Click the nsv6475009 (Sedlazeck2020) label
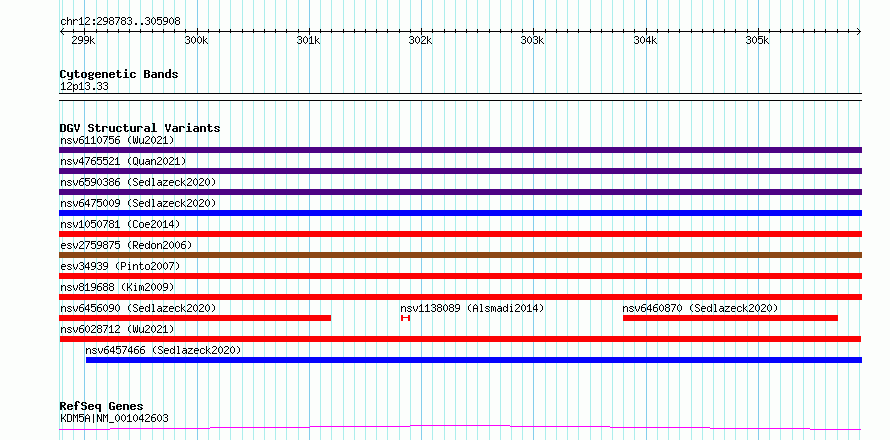The height and width of the screenshot is (440, 890). pyautogui.click(x=138, y=203)
